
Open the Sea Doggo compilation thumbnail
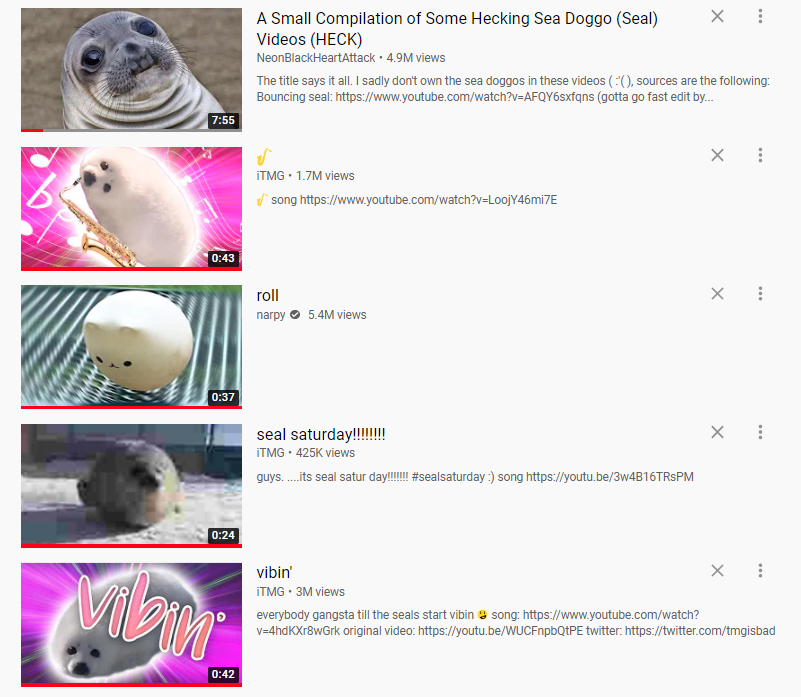point(131,69)
